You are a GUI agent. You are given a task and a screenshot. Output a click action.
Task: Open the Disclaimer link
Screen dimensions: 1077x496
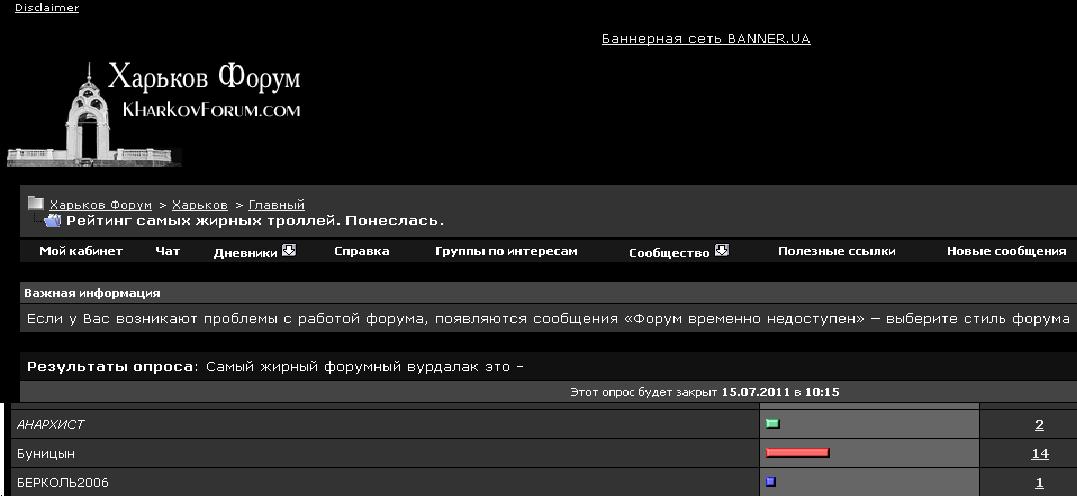47,8
